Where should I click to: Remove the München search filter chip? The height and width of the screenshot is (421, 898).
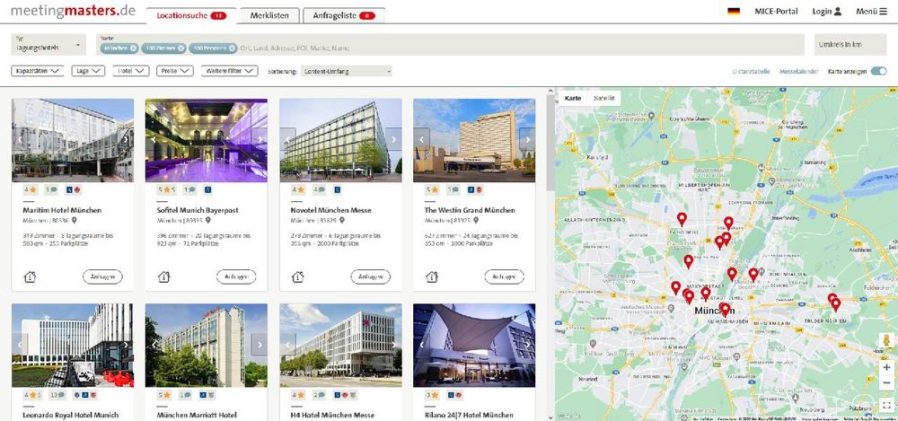click(x=134, y=48)
